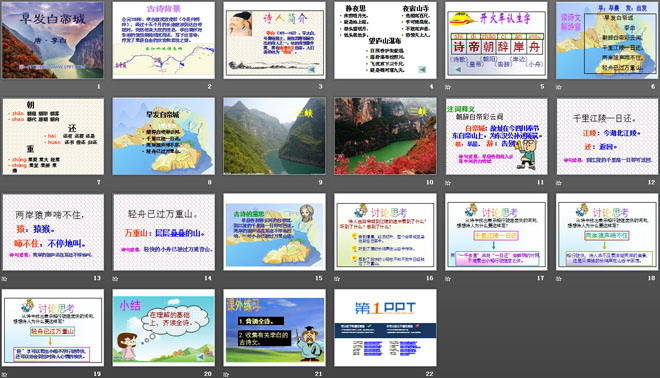Select slide 5 开火车认生字

pos(496,40)
